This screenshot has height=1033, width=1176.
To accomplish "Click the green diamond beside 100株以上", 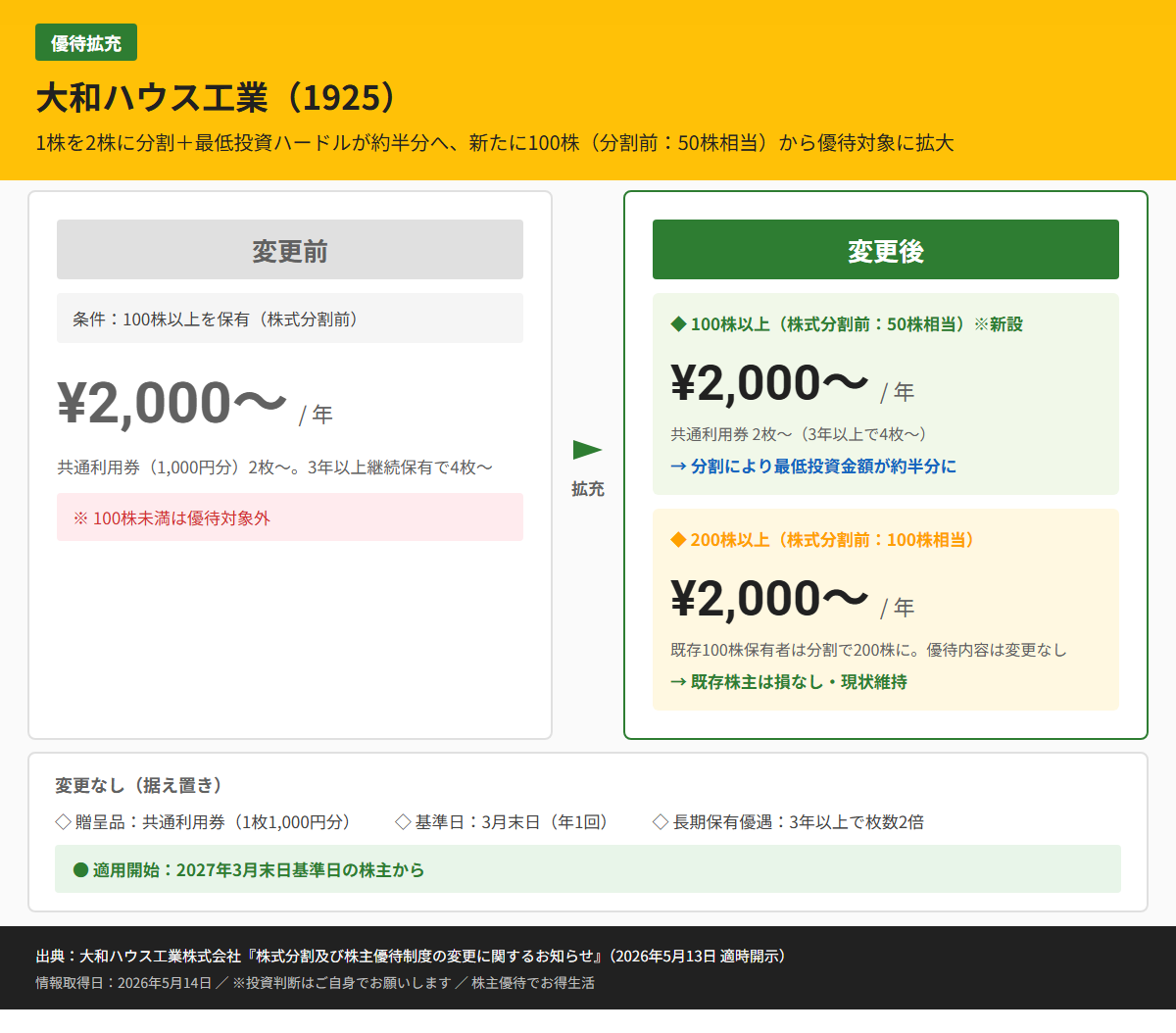I will coord(678,324).
